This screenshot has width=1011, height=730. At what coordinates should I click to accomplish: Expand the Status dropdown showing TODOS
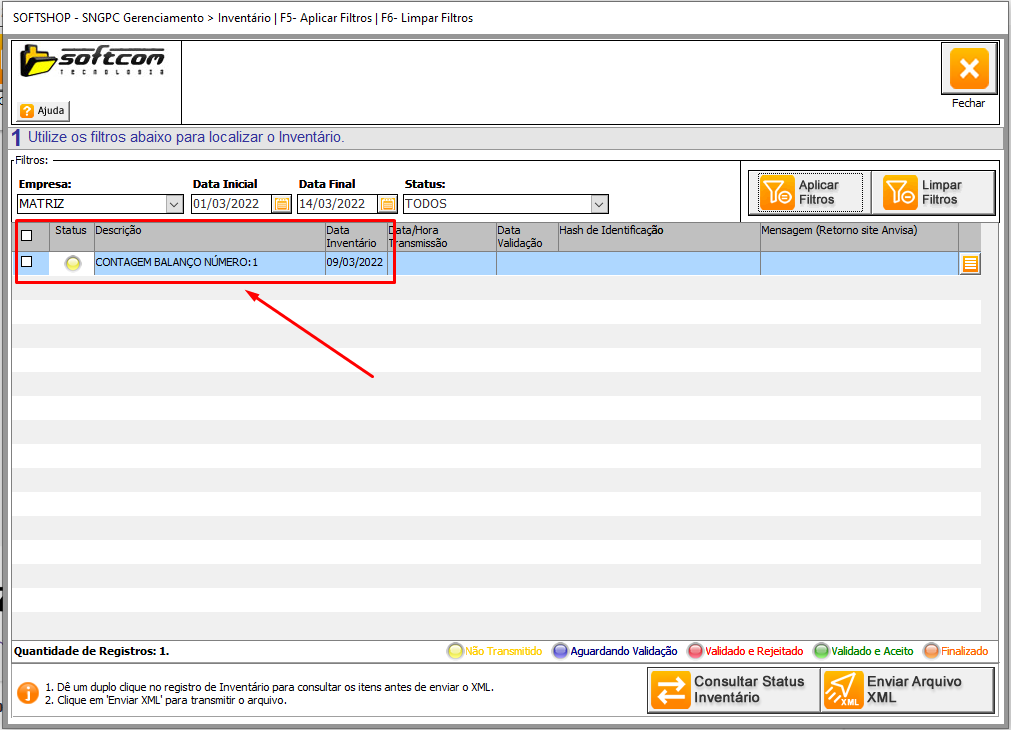click(599, 204)
